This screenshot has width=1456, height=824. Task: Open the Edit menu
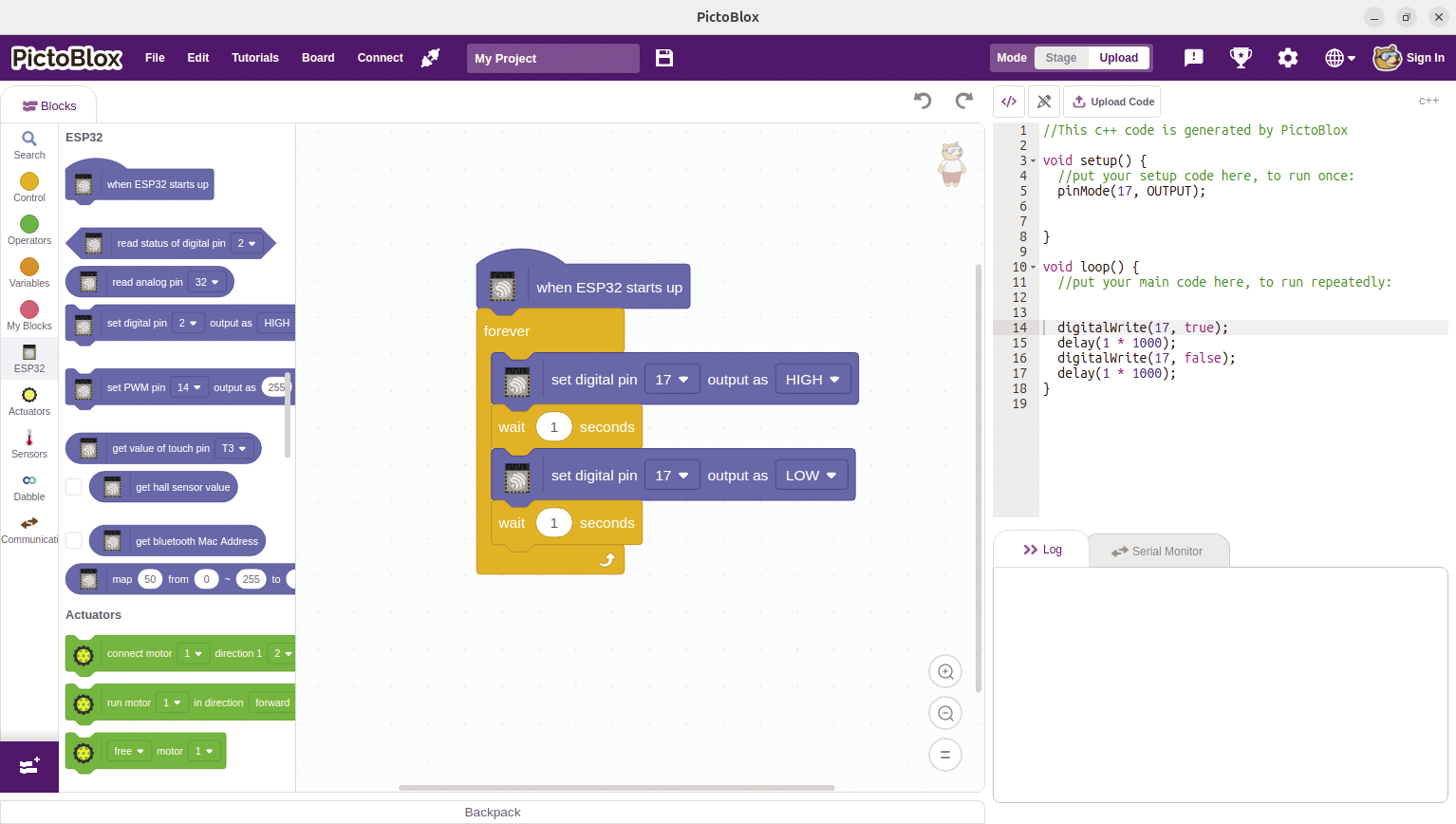198,58
